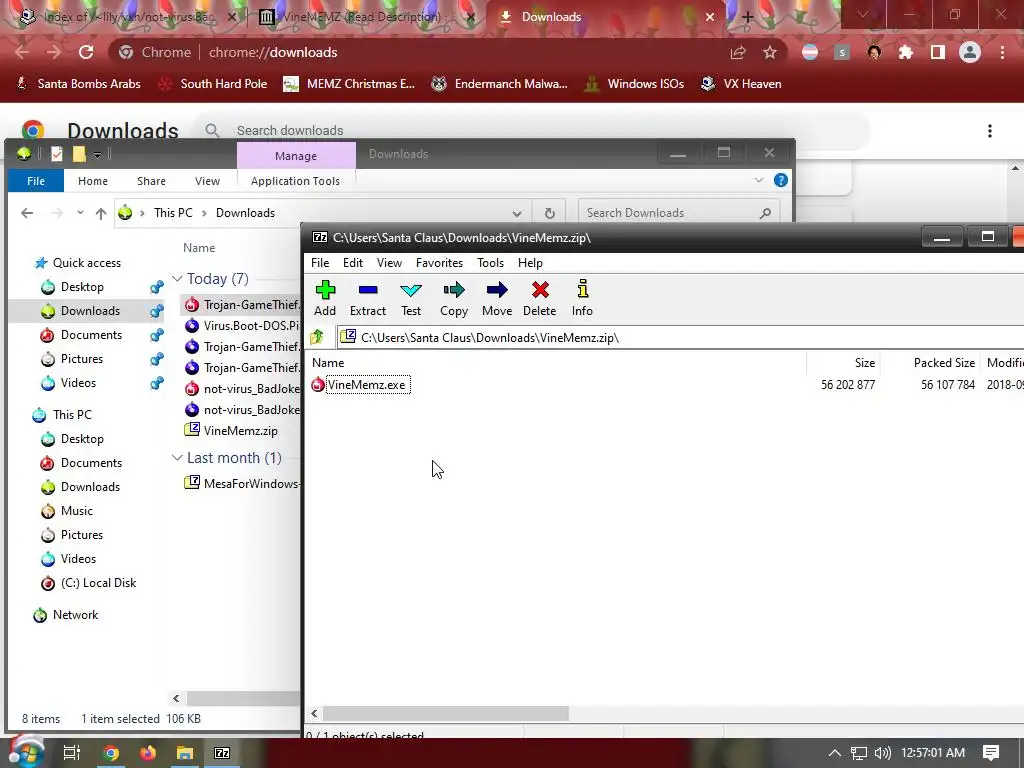The image size is (1024, 768).
Task: Open the Application Tools tab in Explorer
Action: 295,181
